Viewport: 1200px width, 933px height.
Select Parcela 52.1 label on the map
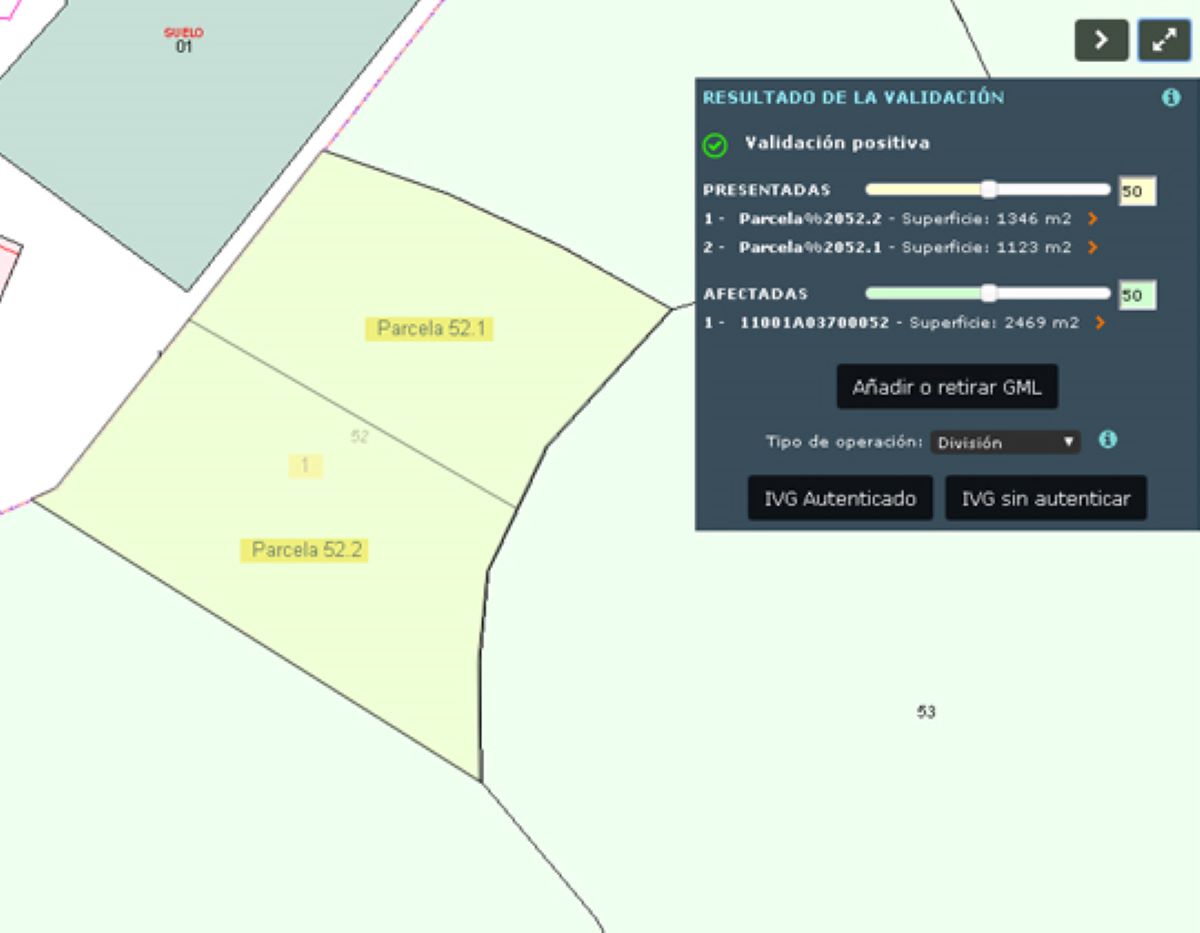click(430, 329)
